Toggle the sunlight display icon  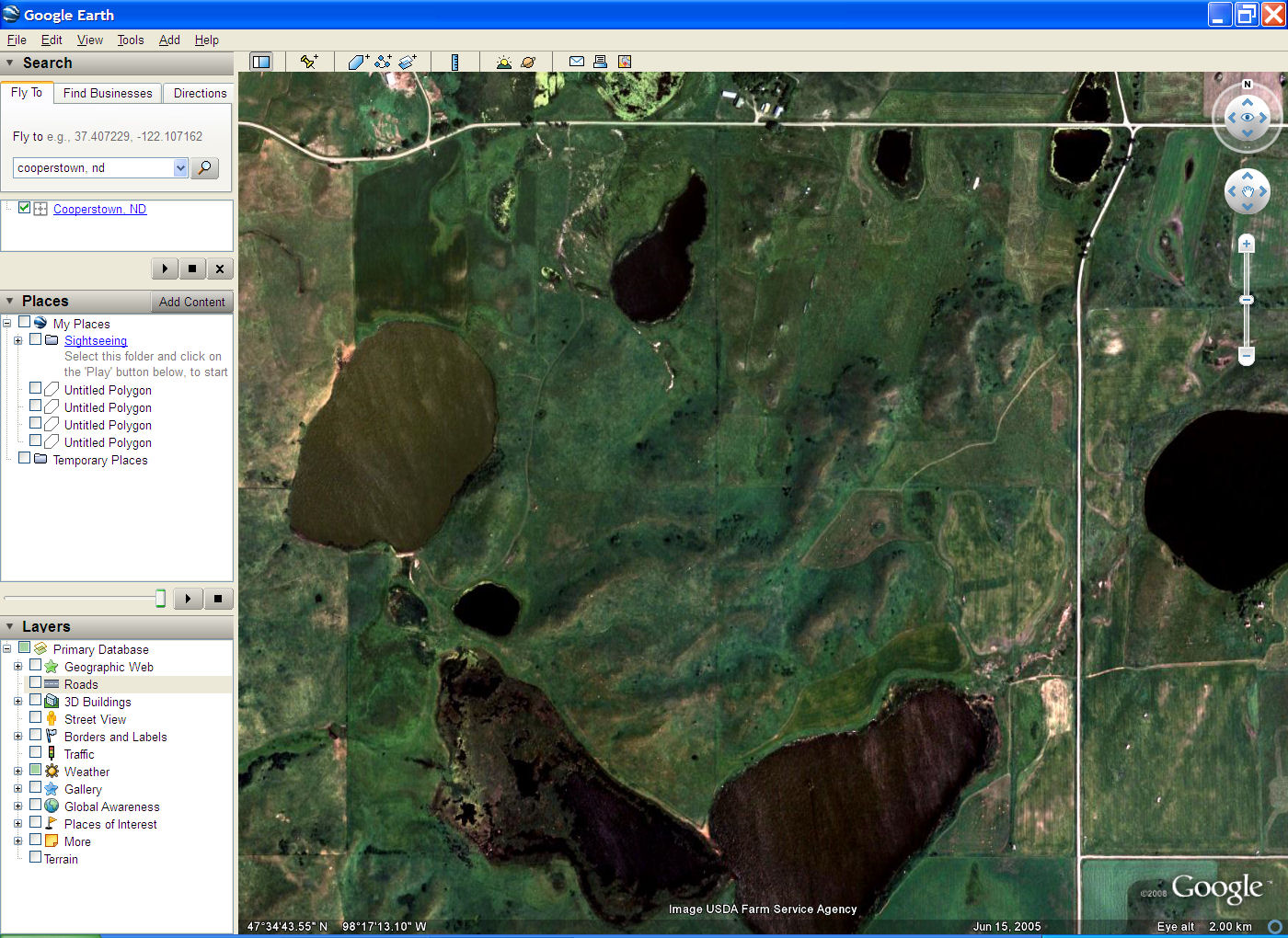[x=503, y=62]
